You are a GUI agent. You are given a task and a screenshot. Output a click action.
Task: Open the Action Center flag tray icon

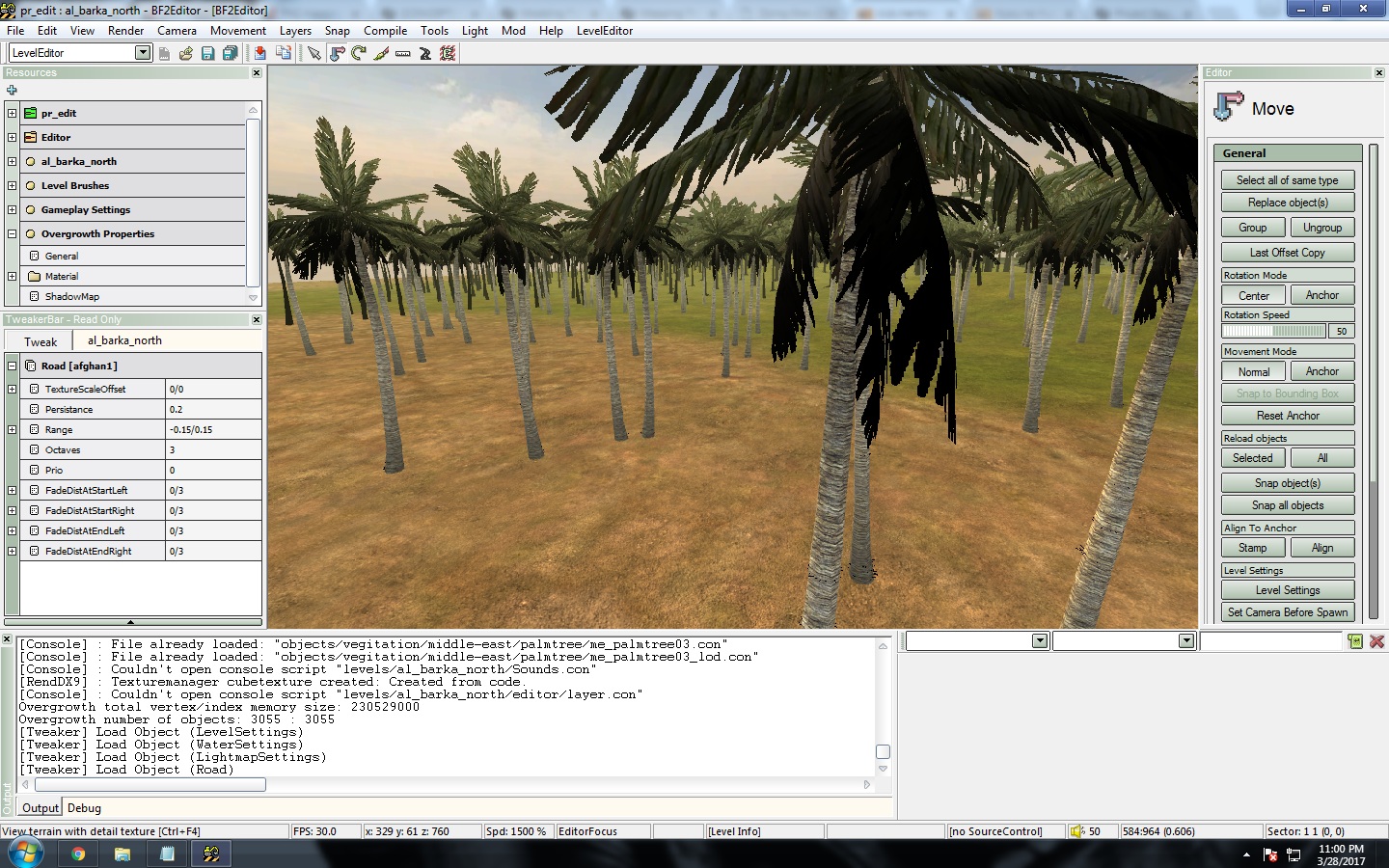(x=1270, y=854)
